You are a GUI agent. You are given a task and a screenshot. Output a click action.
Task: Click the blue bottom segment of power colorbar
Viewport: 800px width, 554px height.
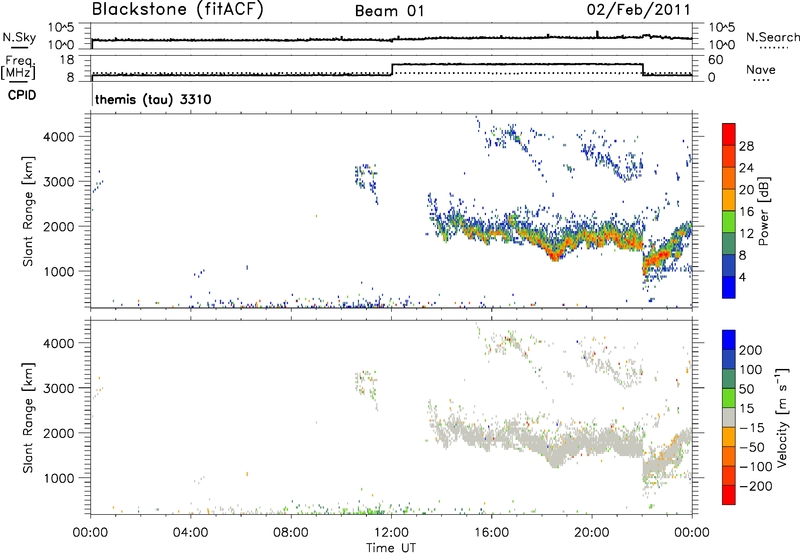click(729, 287)
